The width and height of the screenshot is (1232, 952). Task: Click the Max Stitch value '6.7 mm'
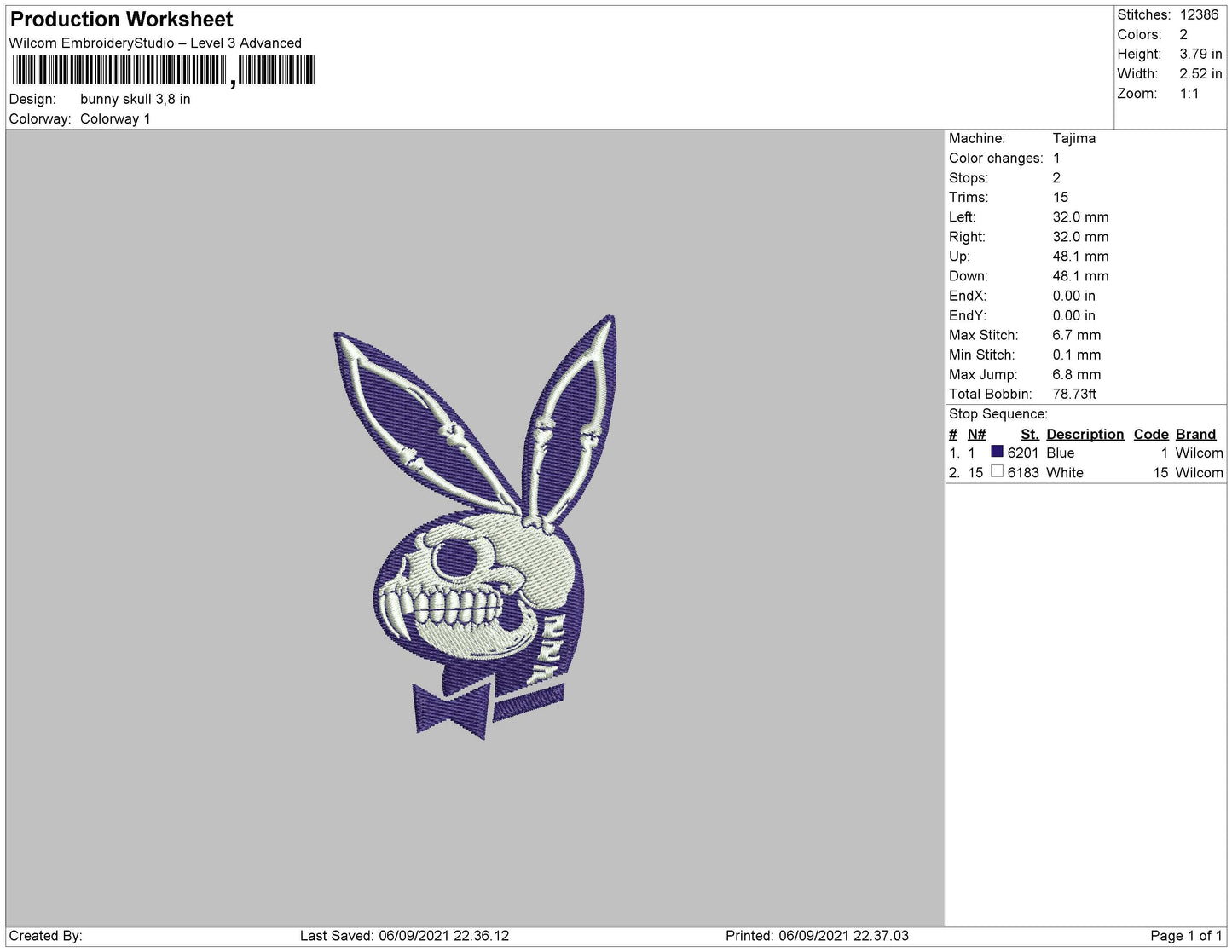coord(1077,335)
